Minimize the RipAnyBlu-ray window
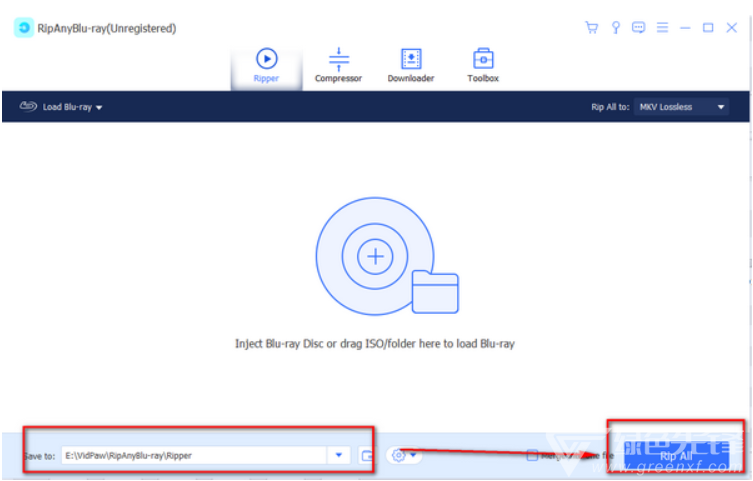Screen dimensions: 753x481 (685, 28)
